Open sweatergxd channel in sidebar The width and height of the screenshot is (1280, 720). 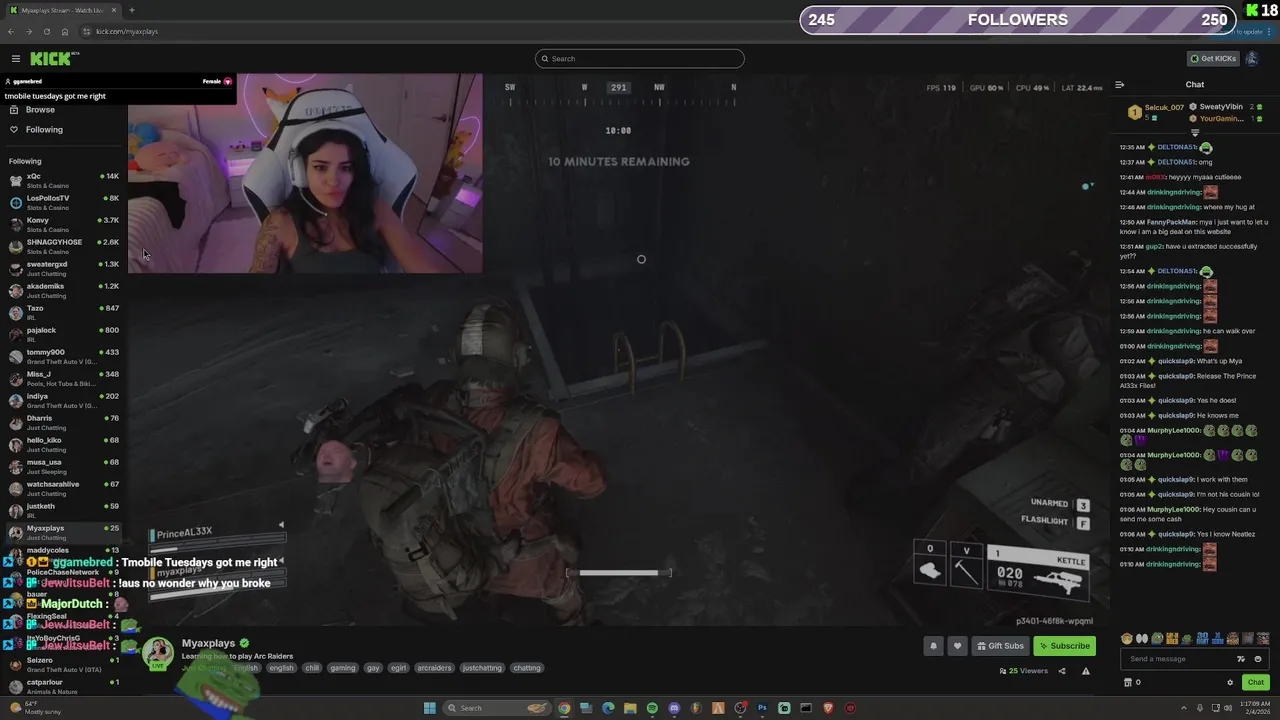click(64, 269)
